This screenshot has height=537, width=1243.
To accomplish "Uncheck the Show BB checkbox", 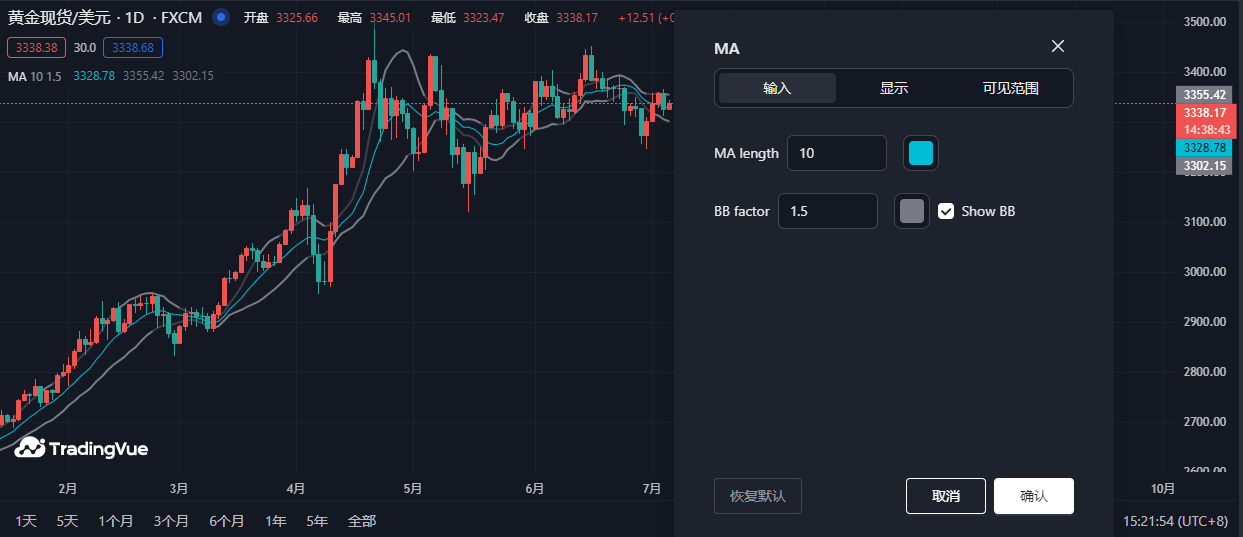I will (x=946, y=211).
